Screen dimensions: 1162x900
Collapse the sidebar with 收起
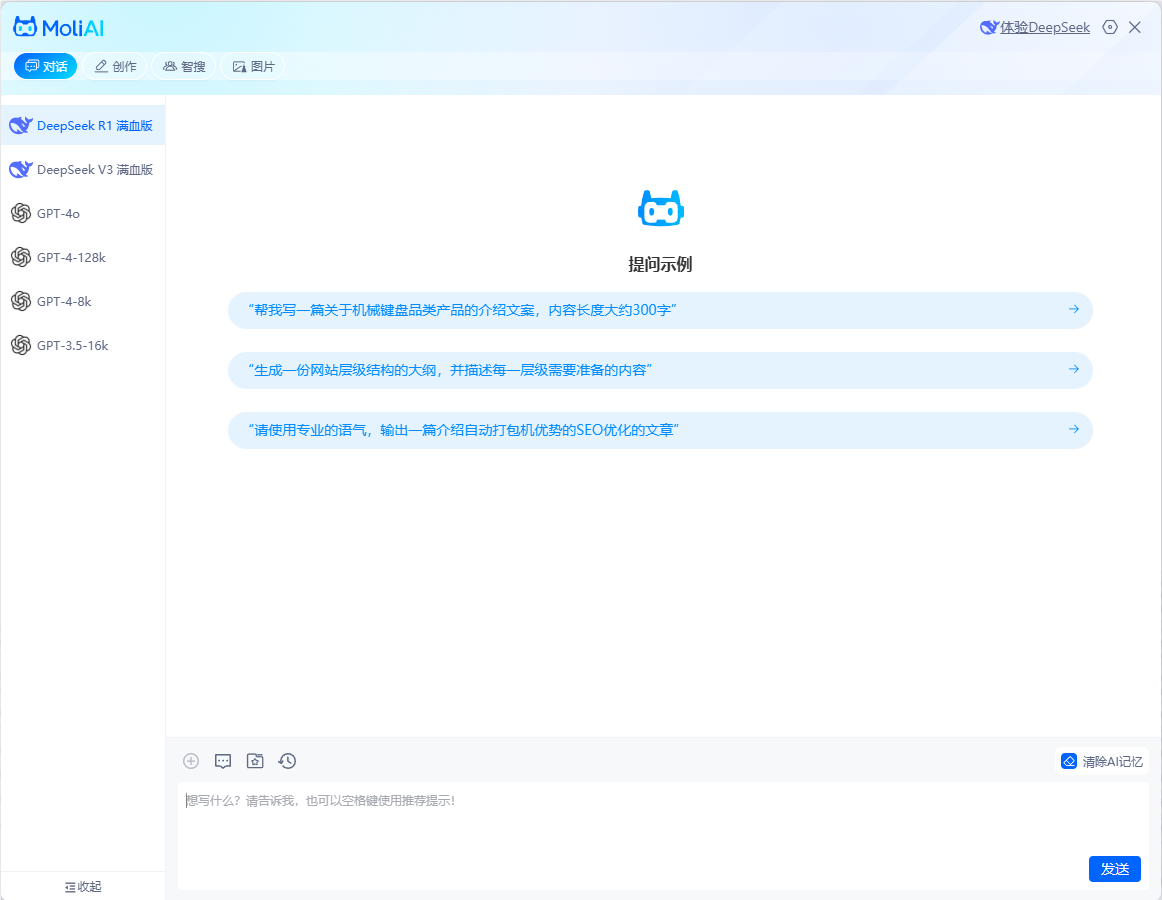[83, 887]
